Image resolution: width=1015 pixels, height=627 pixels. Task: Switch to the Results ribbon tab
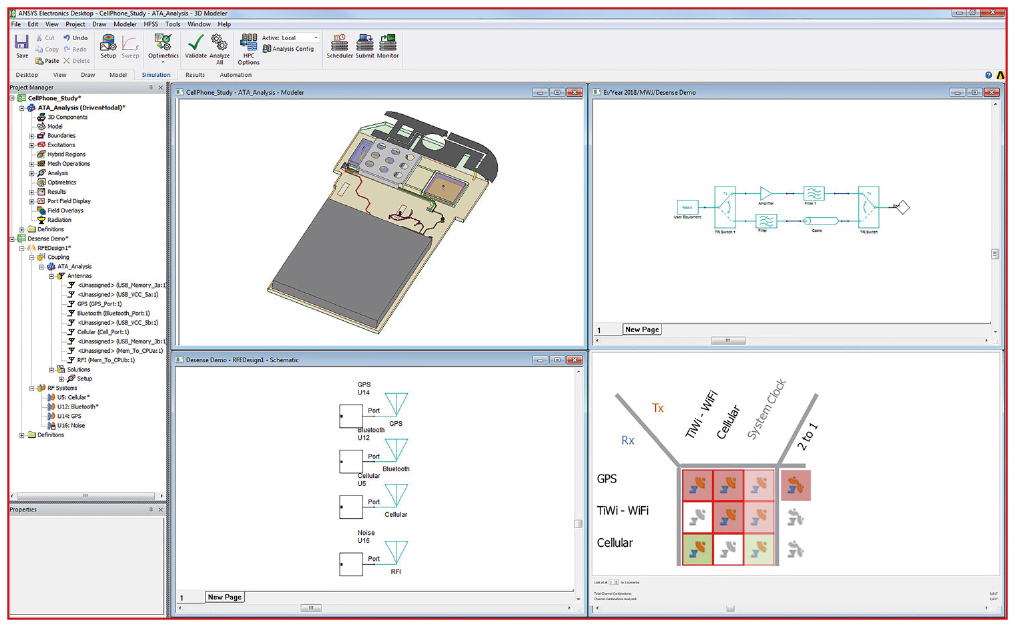pos(195,75)
